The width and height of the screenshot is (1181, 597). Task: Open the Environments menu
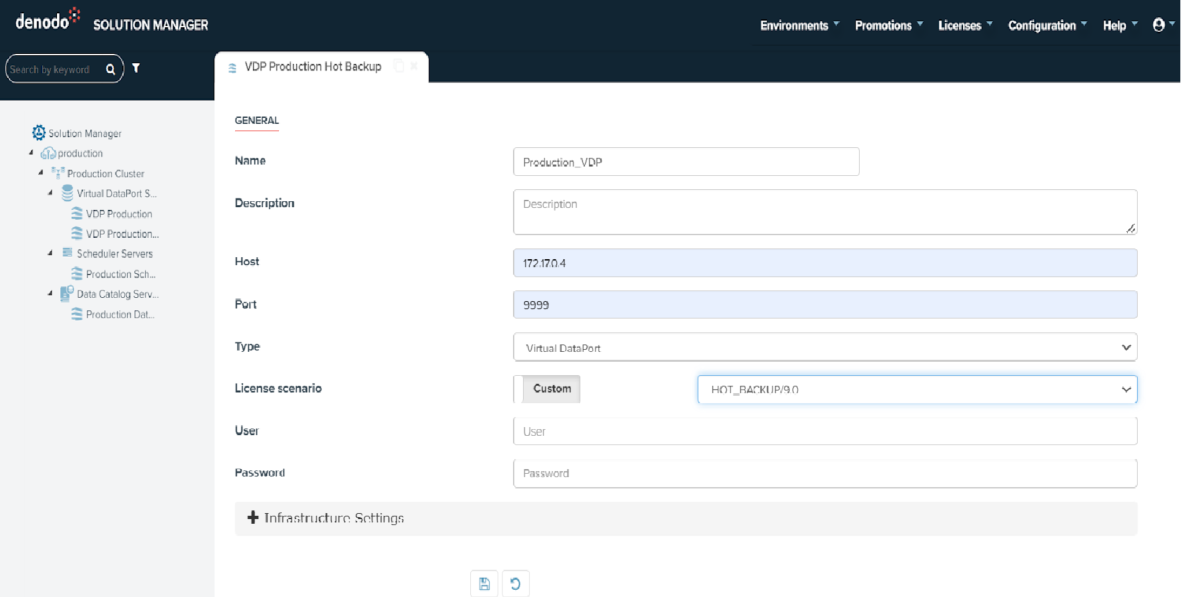(800, 26)
